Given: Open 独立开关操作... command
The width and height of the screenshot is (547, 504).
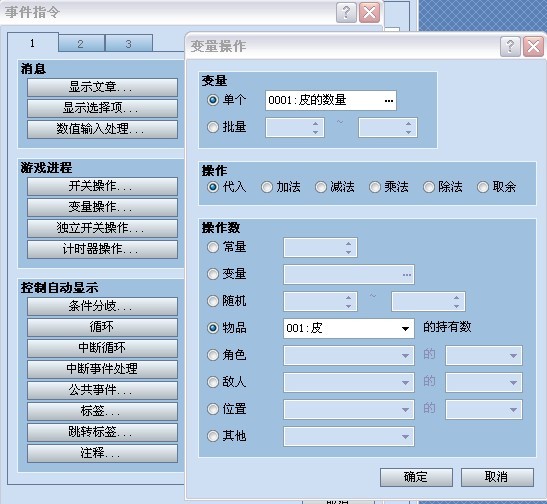Looking at the screenshot, I should (x=102, y=228).
